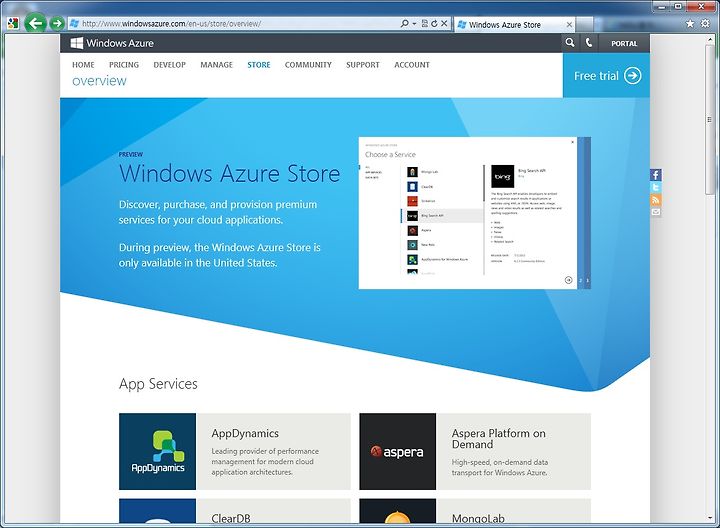Share page via Facebook icon
Viewport: 720px width, 528px height.
pos(656,175)
